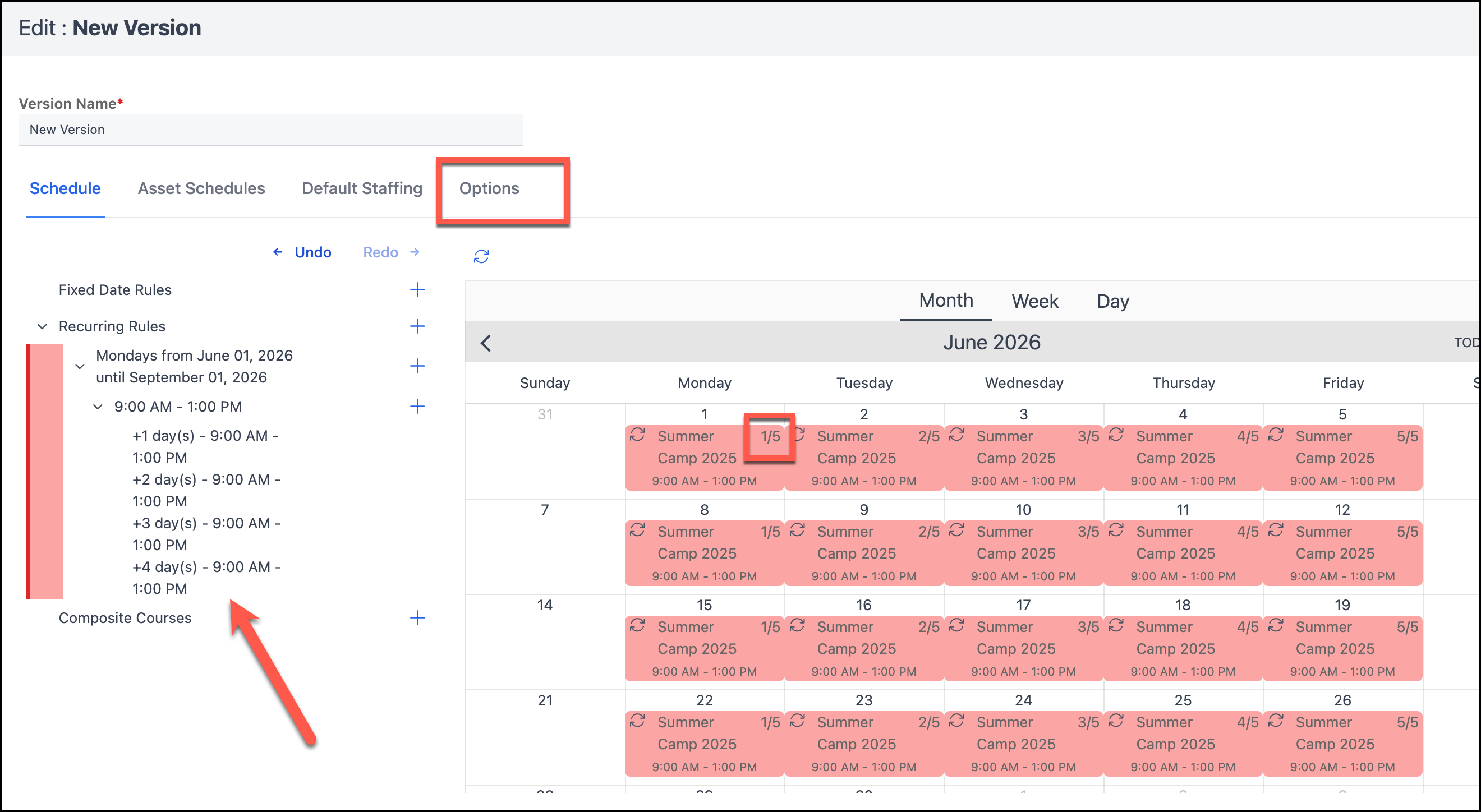Collapse the Mondays from June 01 rule

tap(80, 366)
